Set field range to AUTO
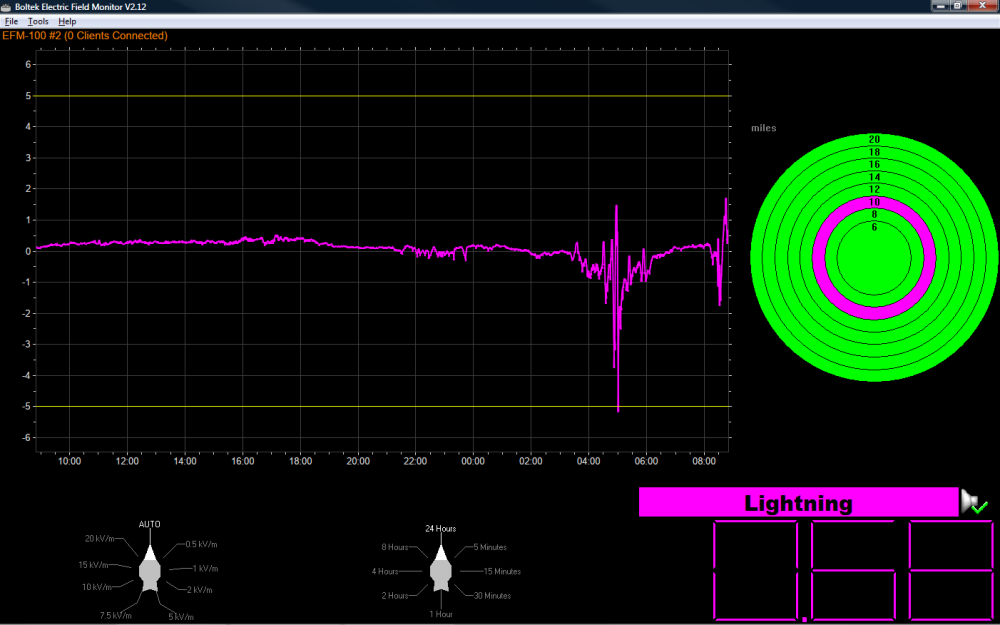The image size is (1000, 625). pos(149,524)
